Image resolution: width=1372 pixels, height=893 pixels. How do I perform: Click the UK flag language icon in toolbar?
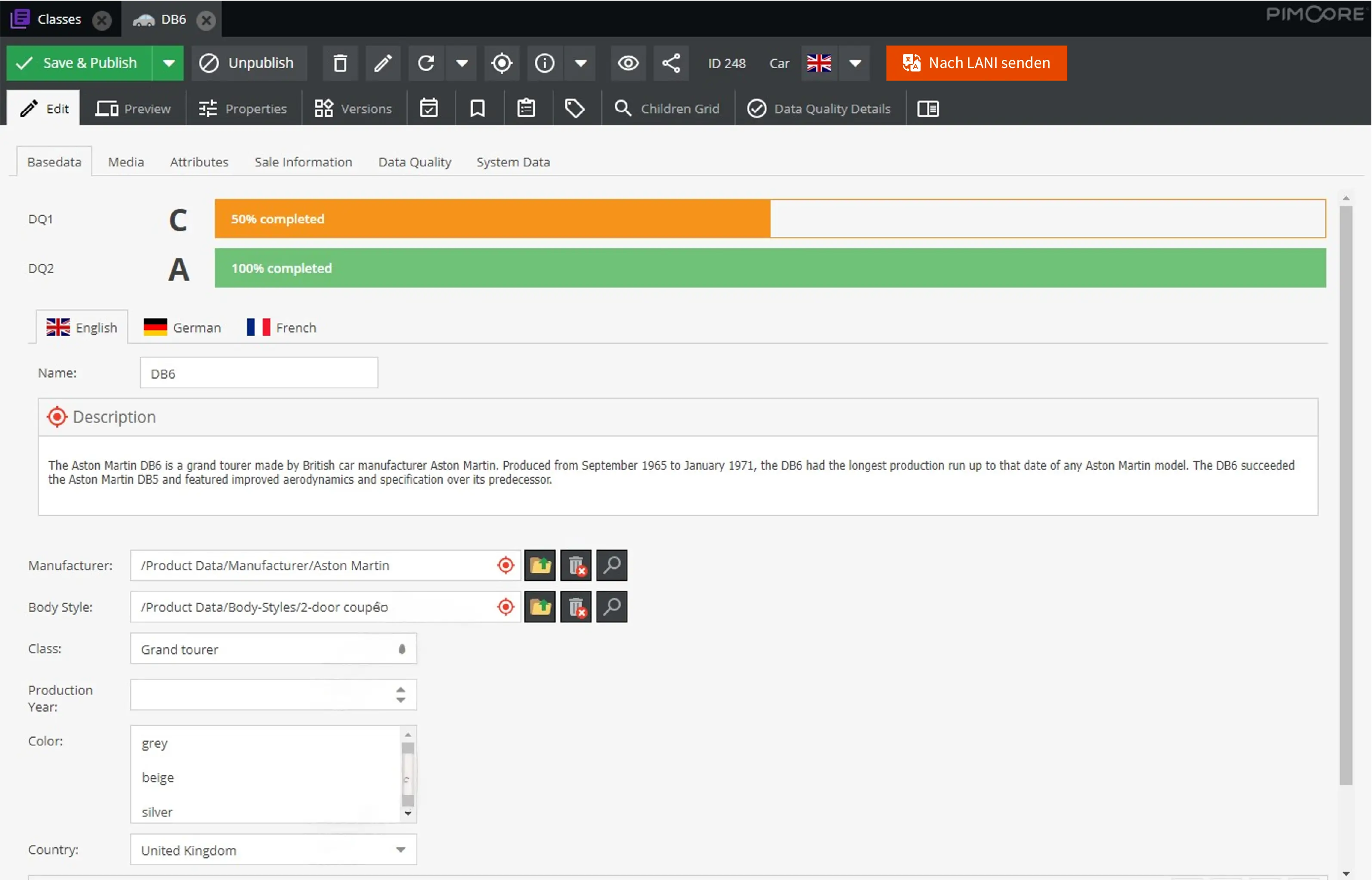819,63
